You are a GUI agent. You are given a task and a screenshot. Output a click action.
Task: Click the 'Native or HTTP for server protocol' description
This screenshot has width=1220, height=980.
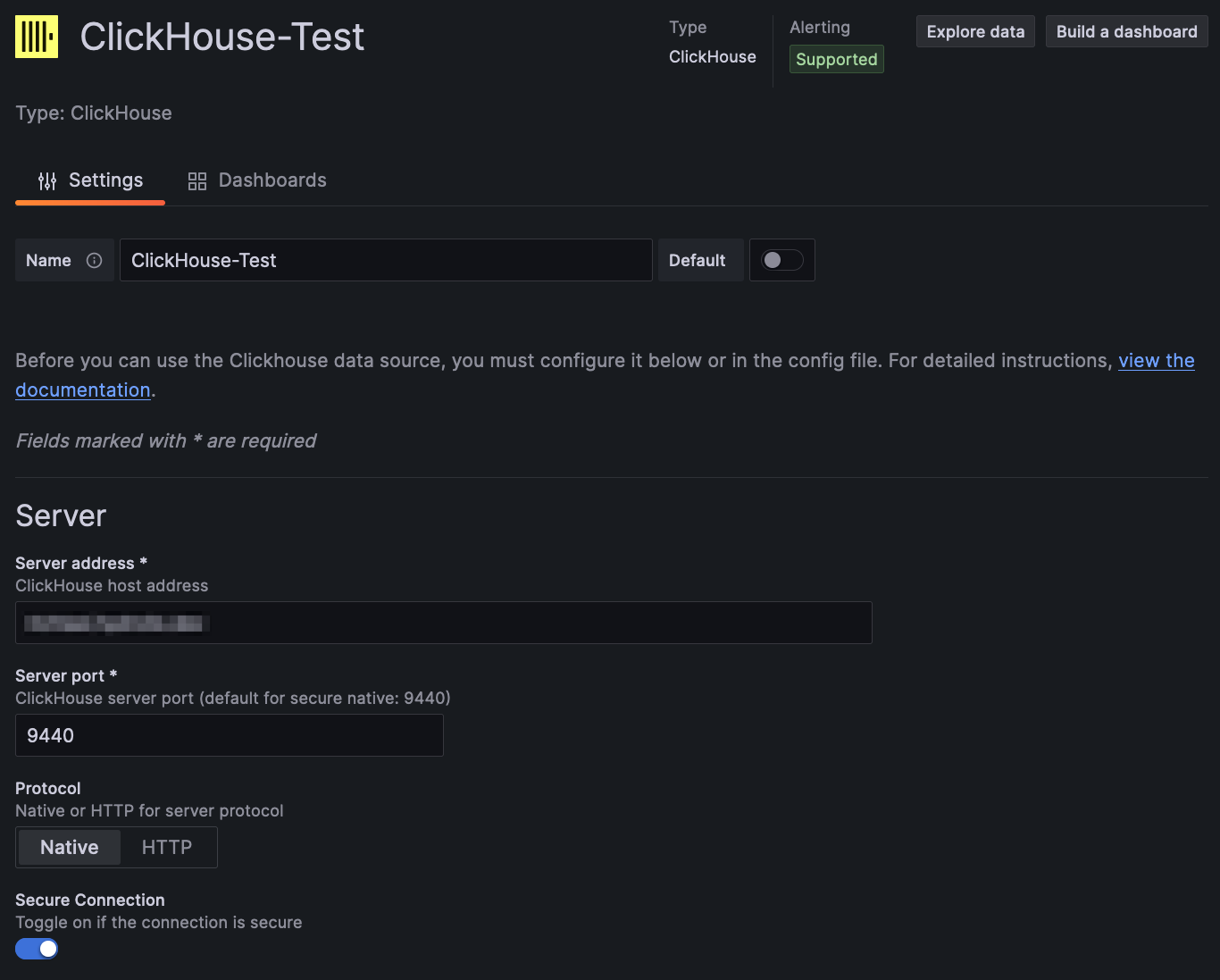point(149,811)
